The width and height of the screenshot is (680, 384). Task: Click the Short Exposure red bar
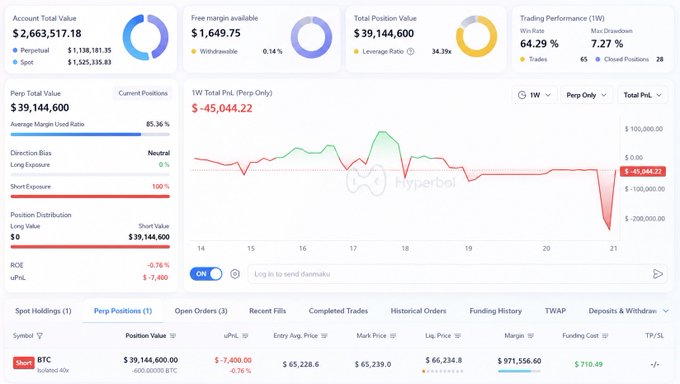[x=90, y=197]
